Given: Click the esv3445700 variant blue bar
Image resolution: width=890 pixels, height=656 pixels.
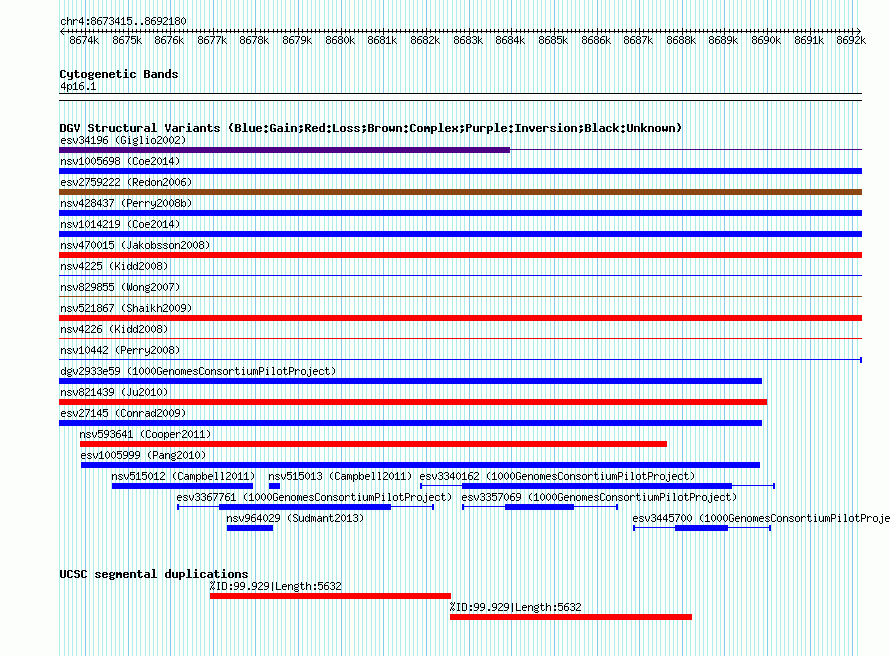Looking at the screenshot, I should tap(702, 528).
